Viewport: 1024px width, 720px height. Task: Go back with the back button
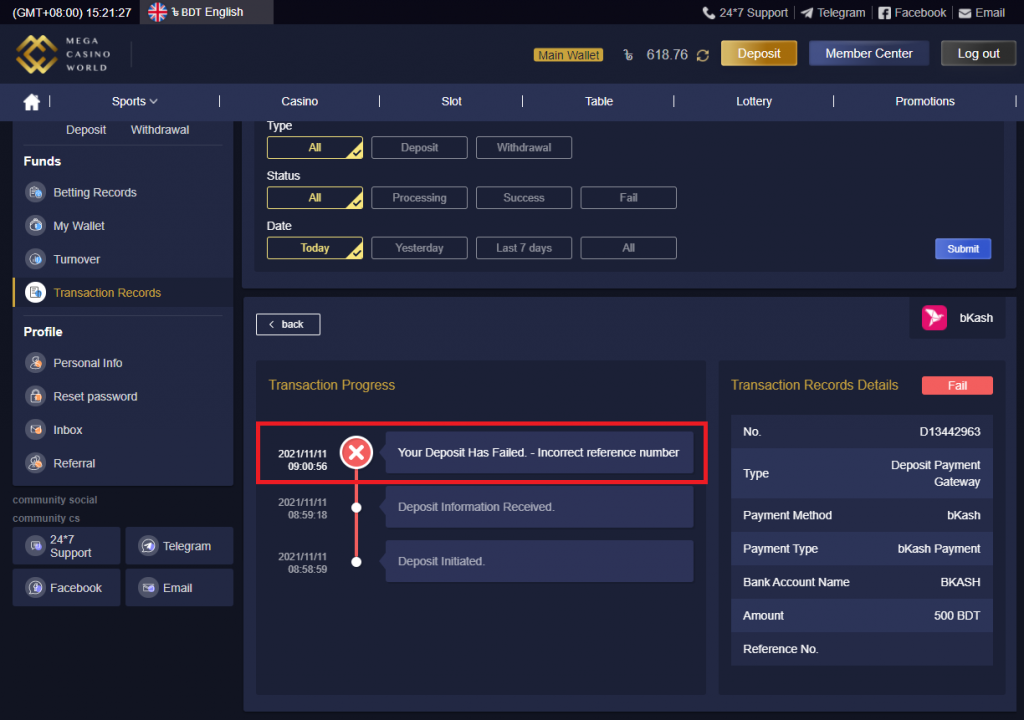[x=288, y=325]
